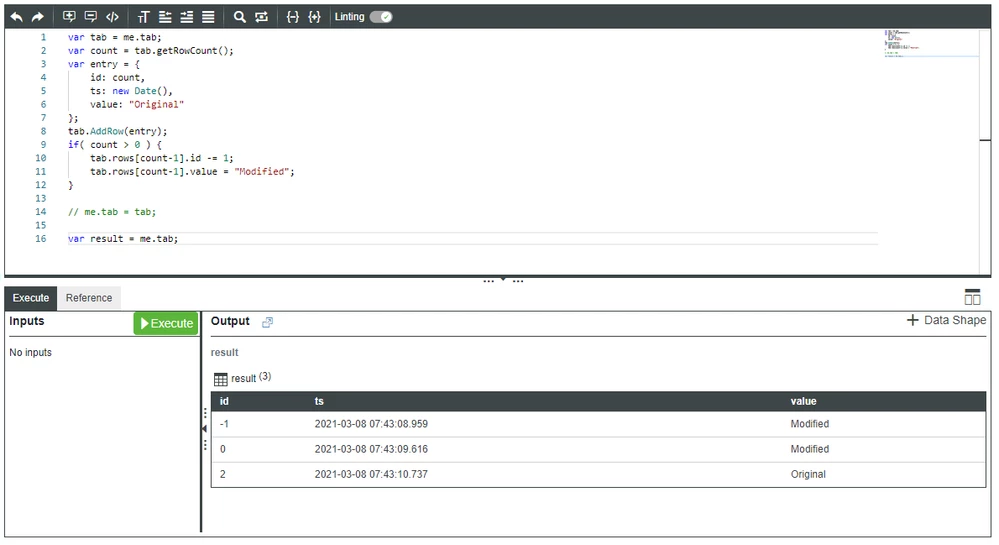Collapse all code blocks
This screenshot has height=545, width=999.
tap(292, 17)
